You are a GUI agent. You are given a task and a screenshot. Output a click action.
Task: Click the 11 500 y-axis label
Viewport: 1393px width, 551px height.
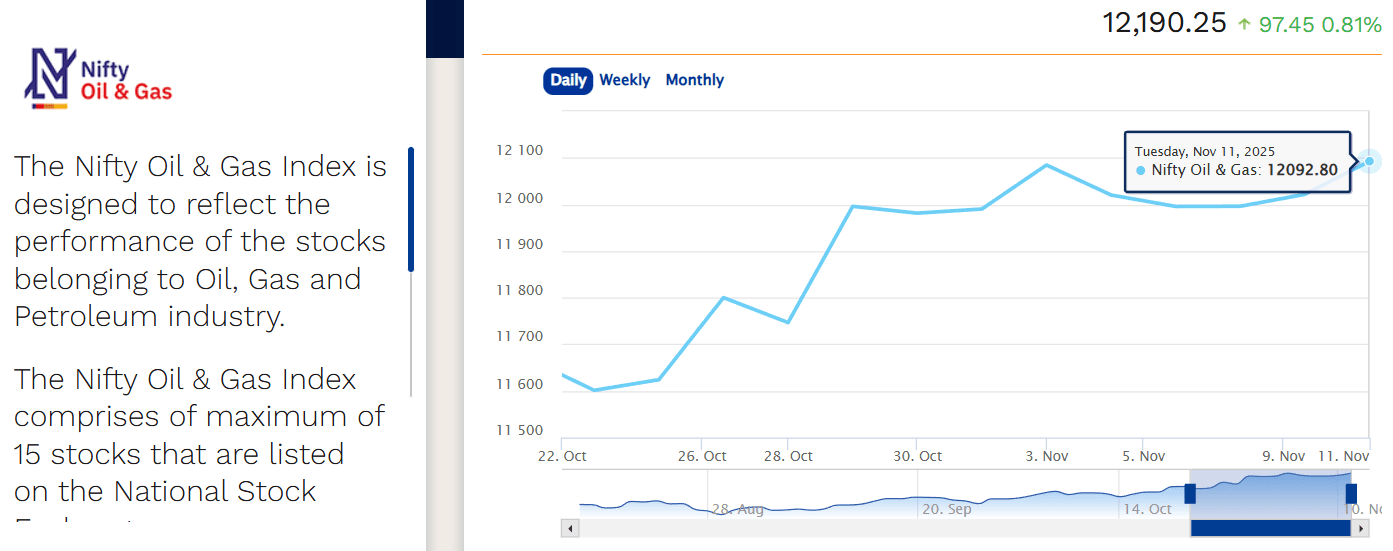pos(520,430)
